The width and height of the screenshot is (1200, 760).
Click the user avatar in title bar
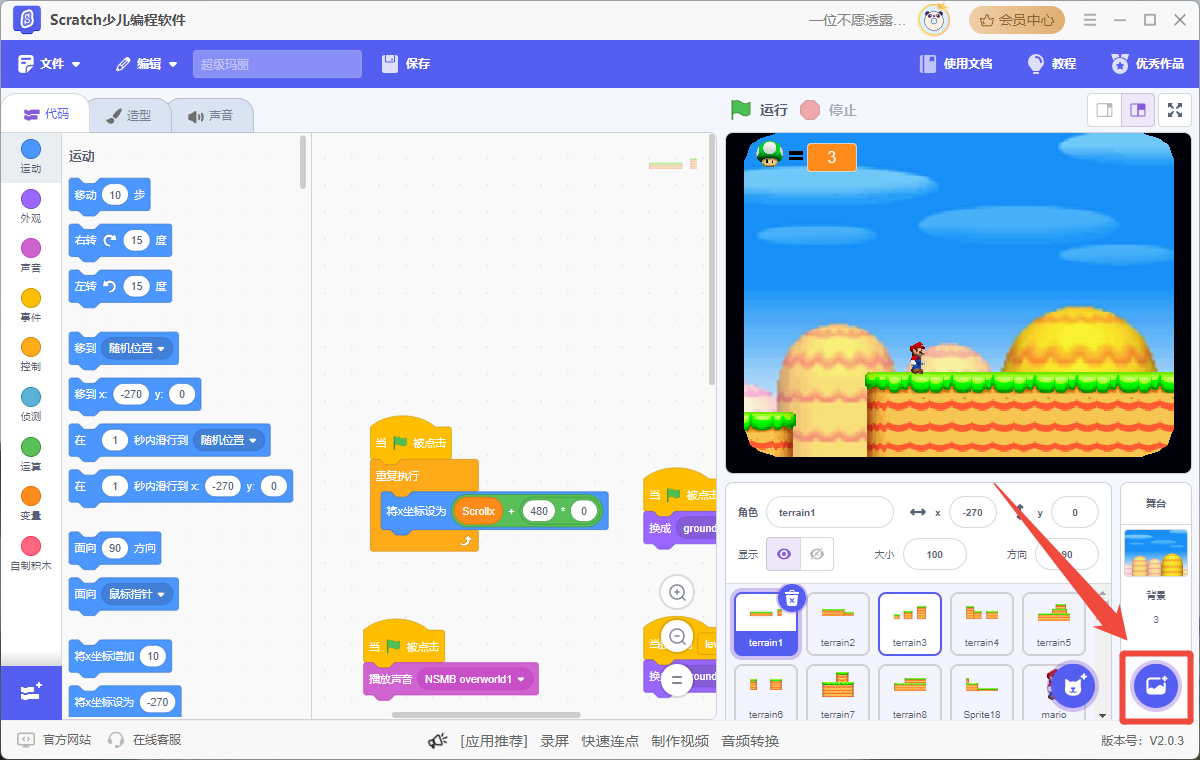click(935, 20)
